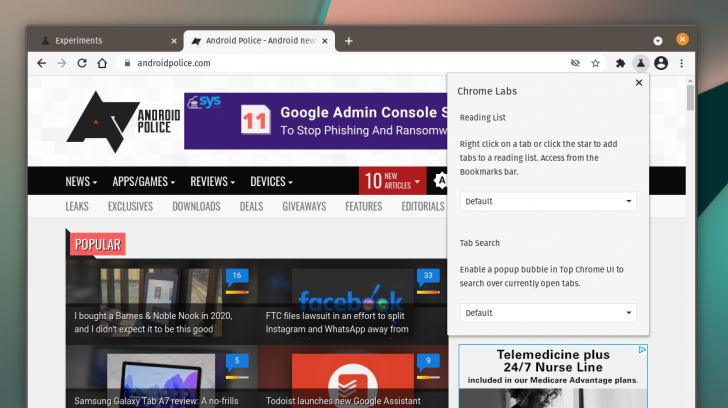Open the home page via the house icon
This screenshot has height=408, width=728.
[x=102, y=63]
